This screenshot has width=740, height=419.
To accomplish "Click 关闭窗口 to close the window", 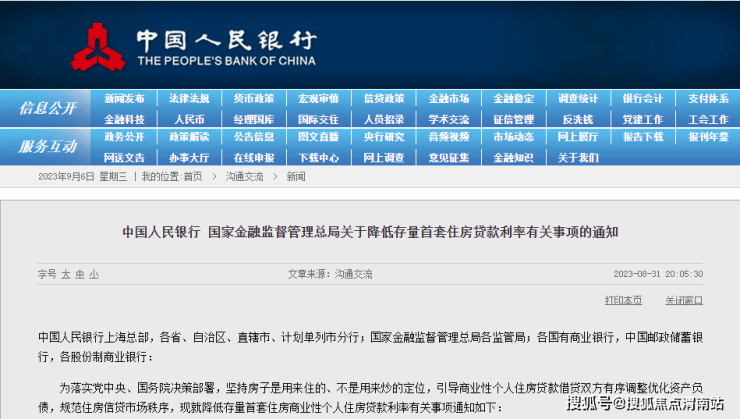I will [684, 300].
